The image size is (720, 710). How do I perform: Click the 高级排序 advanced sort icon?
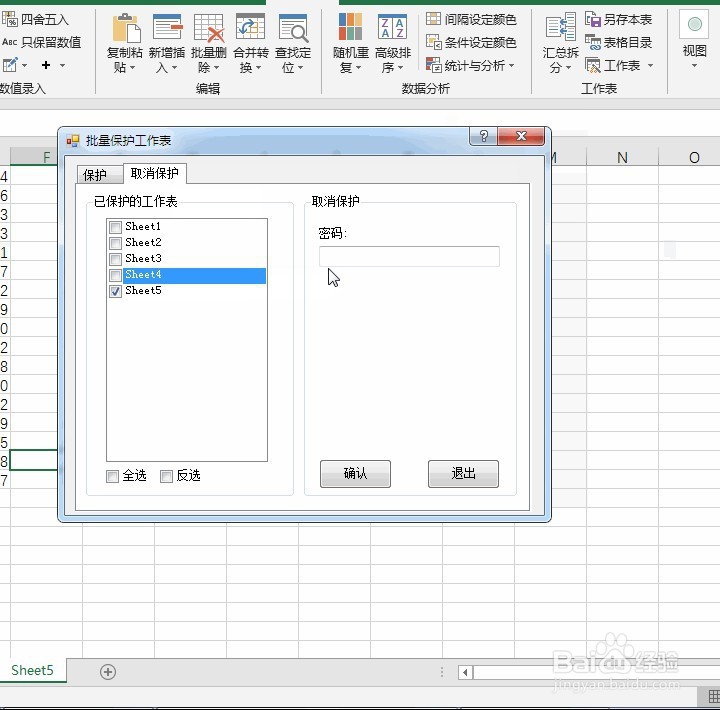pyautogui.click(x=392, y=27)
